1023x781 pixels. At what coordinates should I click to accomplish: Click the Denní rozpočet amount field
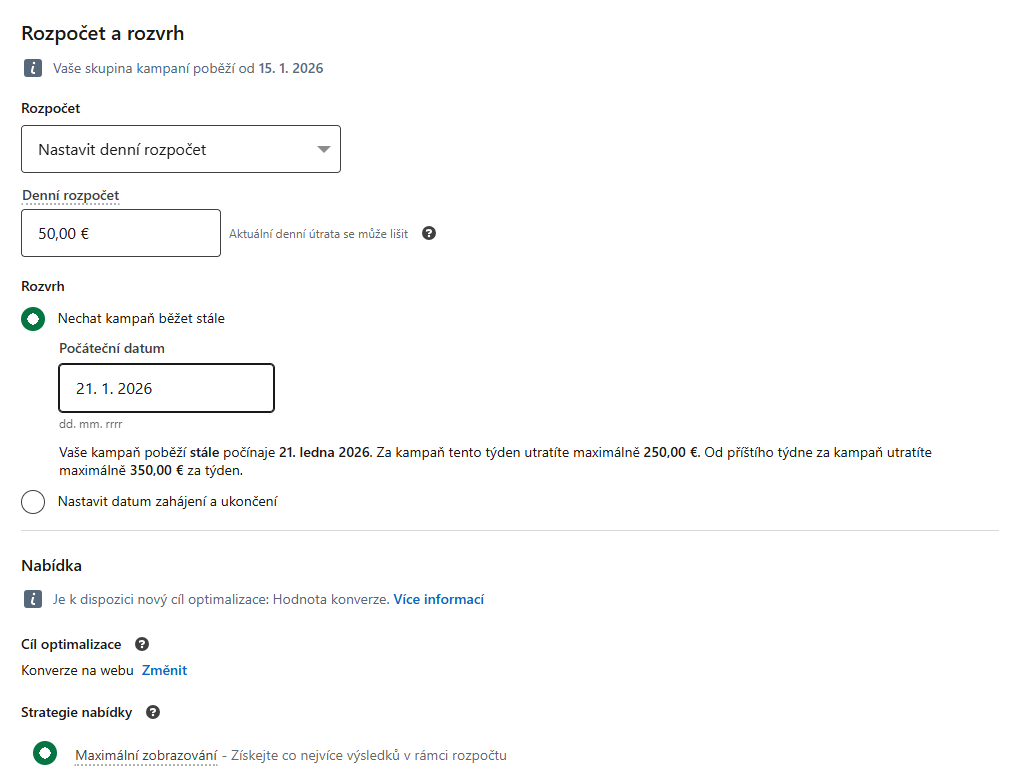121,233
